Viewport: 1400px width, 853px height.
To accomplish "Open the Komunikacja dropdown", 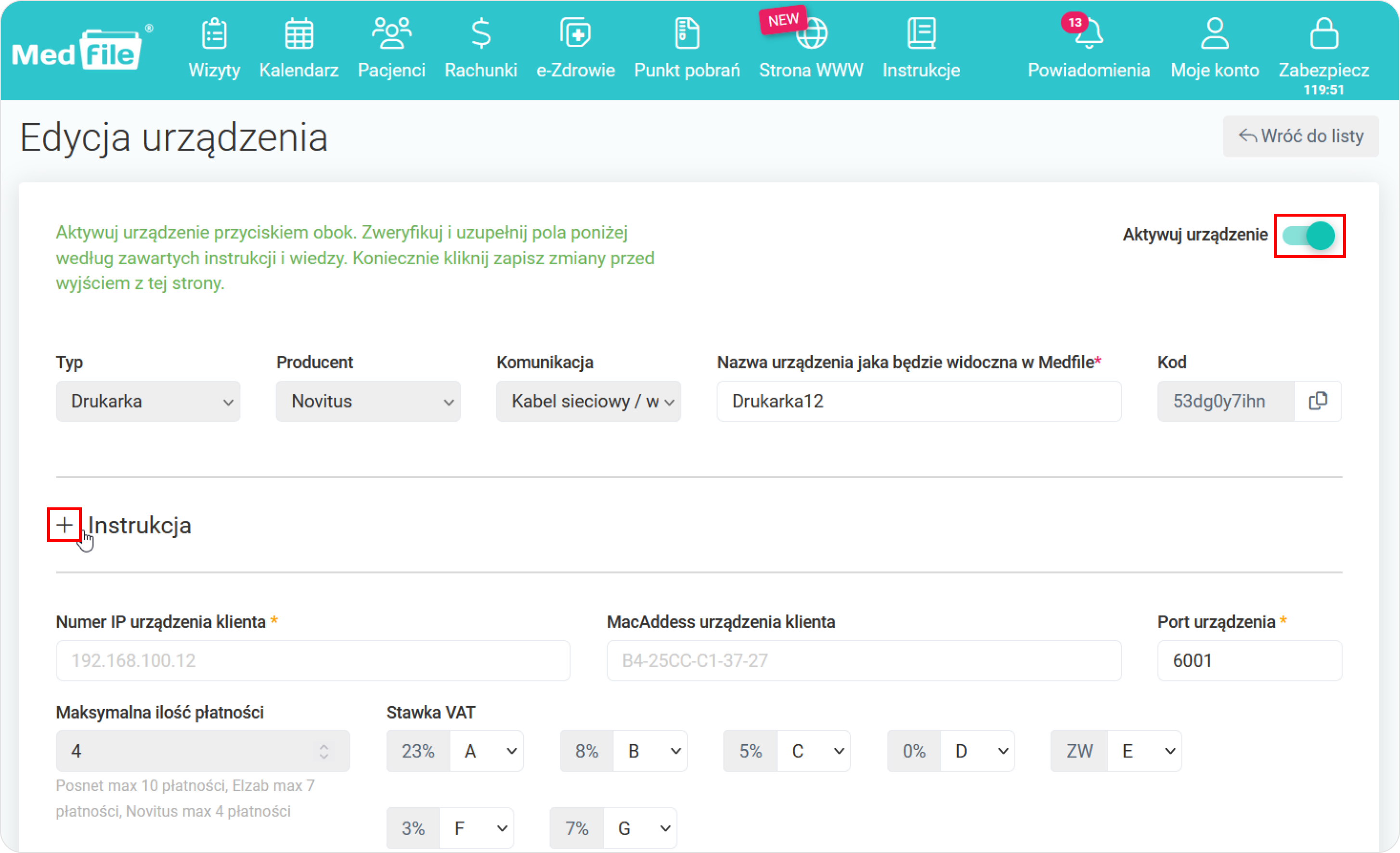I will tap(588, 401).
